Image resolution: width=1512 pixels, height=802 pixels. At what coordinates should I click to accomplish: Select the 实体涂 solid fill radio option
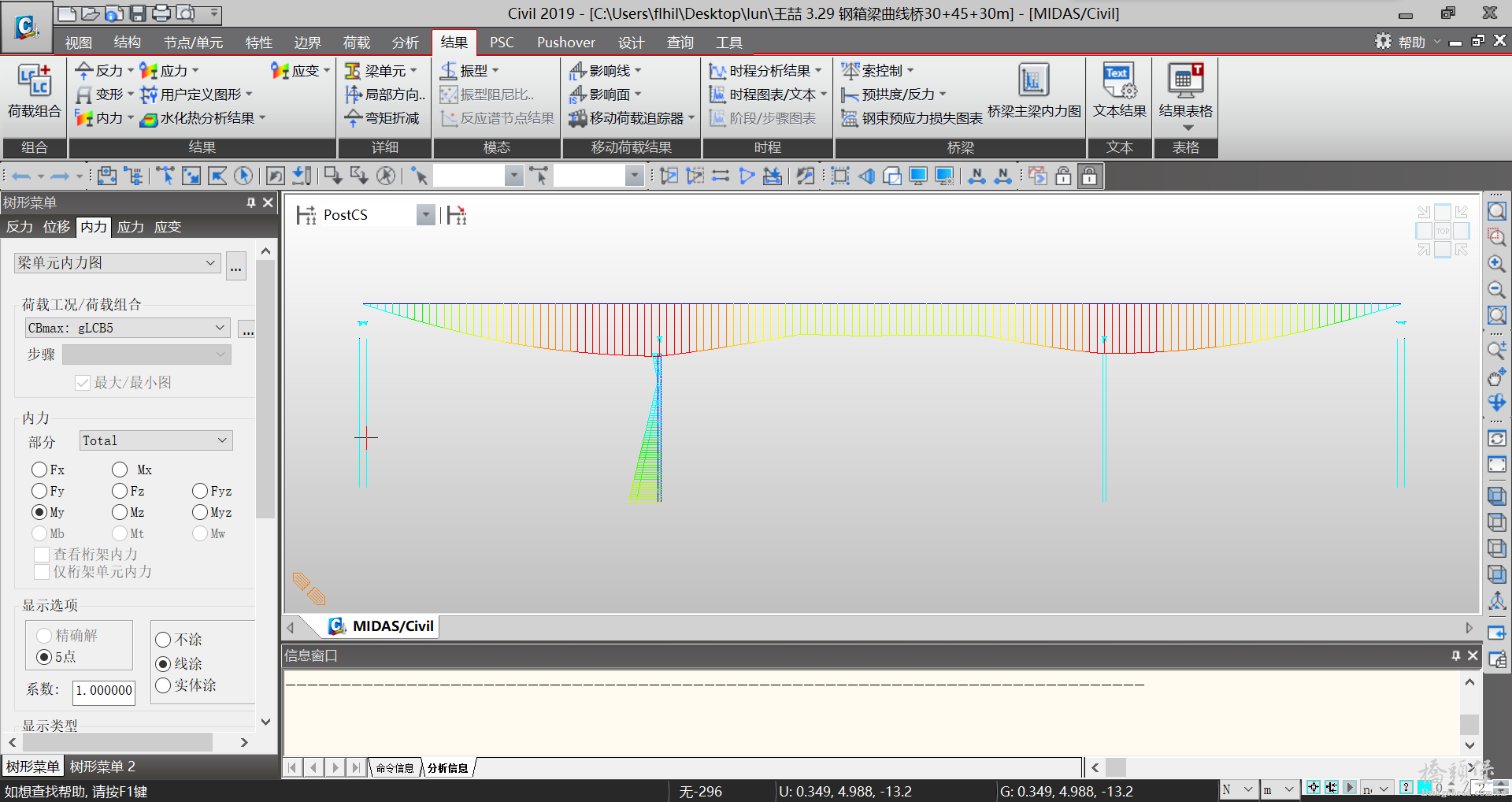(163, 685)
